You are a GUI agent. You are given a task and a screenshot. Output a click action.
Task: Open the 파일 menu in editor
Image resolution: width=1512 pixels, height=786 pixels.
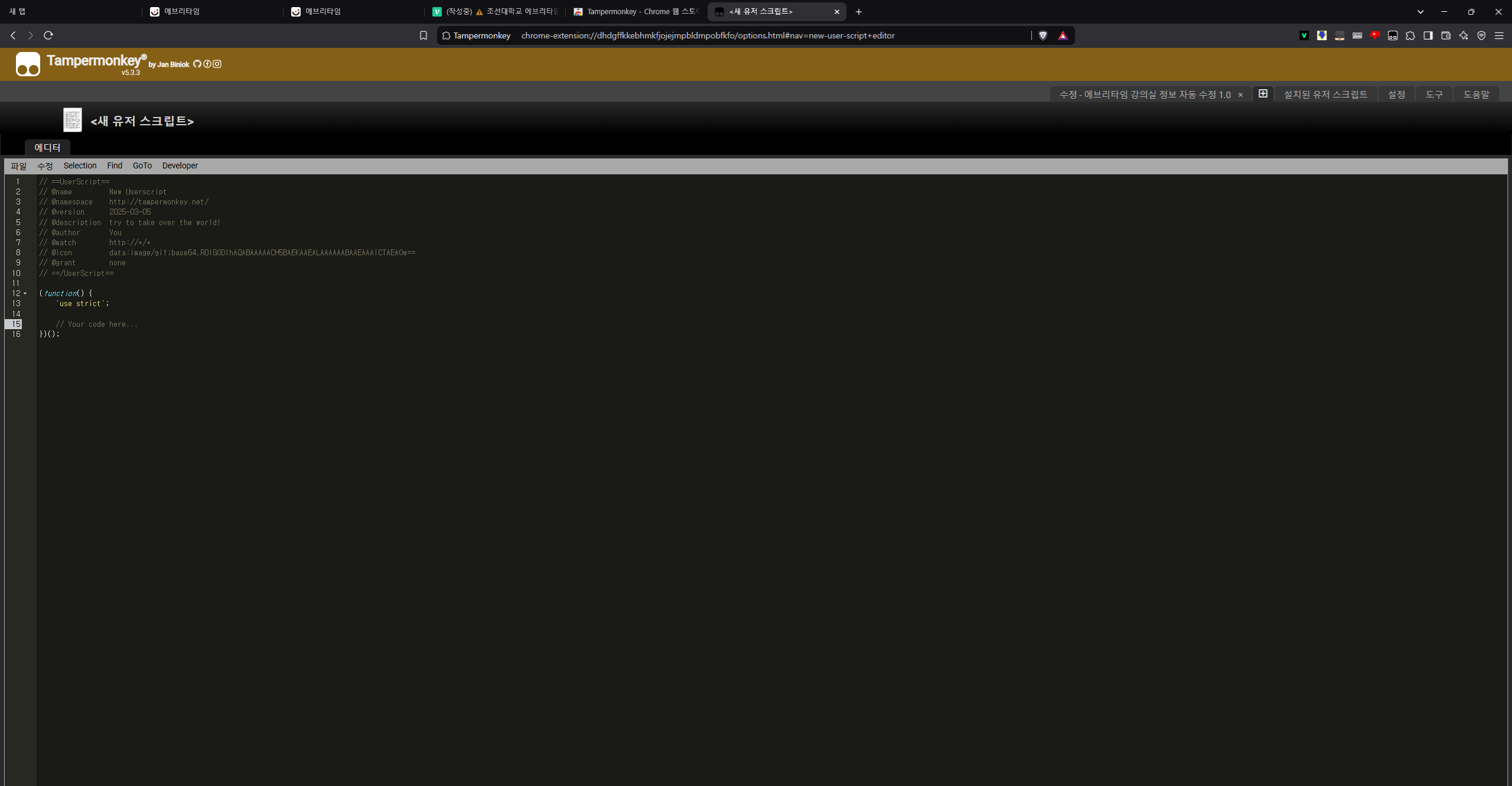click(18, 166)
